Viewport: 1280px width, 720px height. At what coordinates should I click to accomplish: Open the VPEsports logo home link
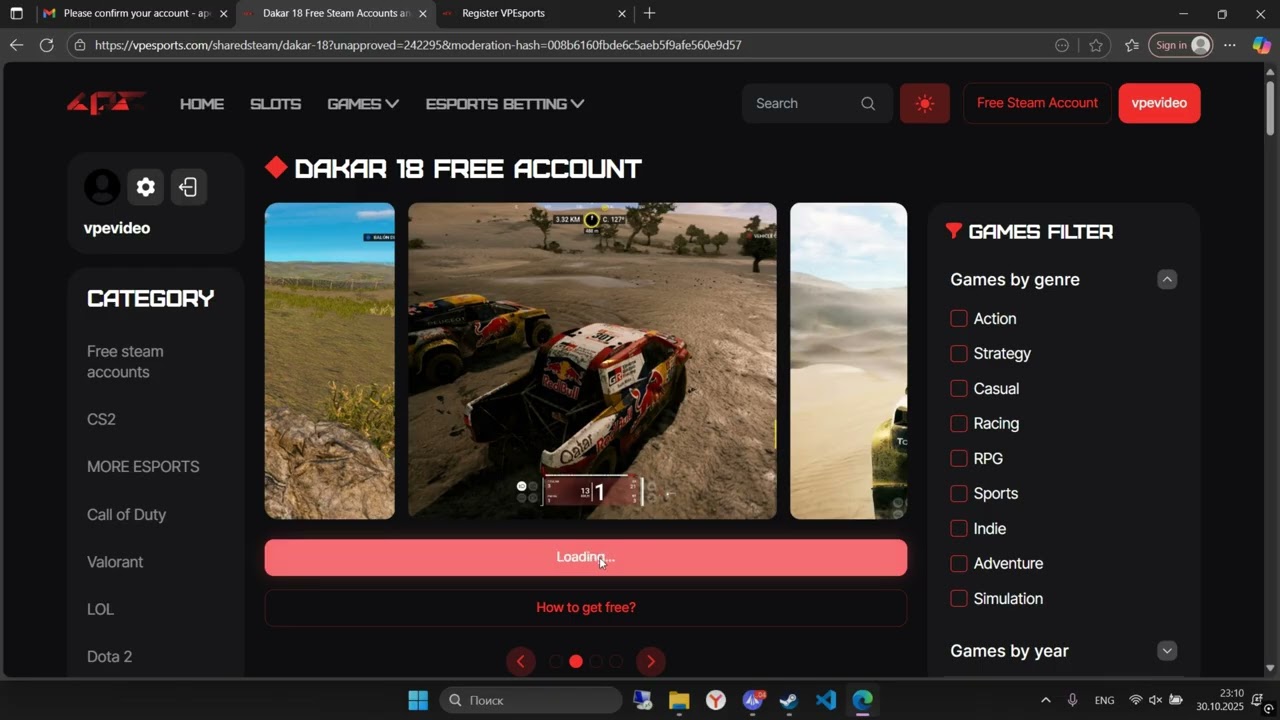(x=106, y=103)
